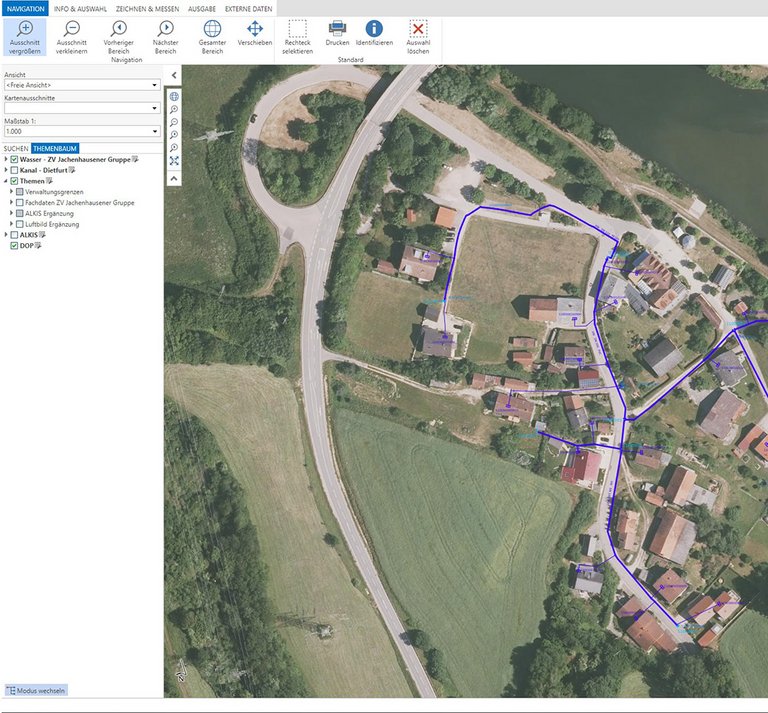
Task: Open options icon beside Wasser - ZV Jachenhausener Gruppe
Action: [135, 159]
